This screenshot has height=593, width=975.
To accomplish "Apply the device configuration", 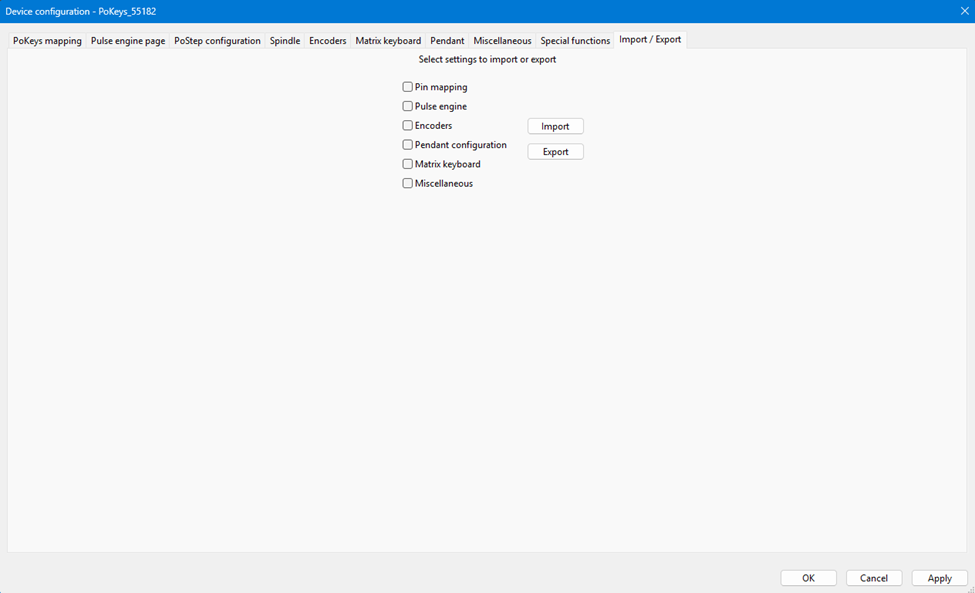I will pos(939,578).
